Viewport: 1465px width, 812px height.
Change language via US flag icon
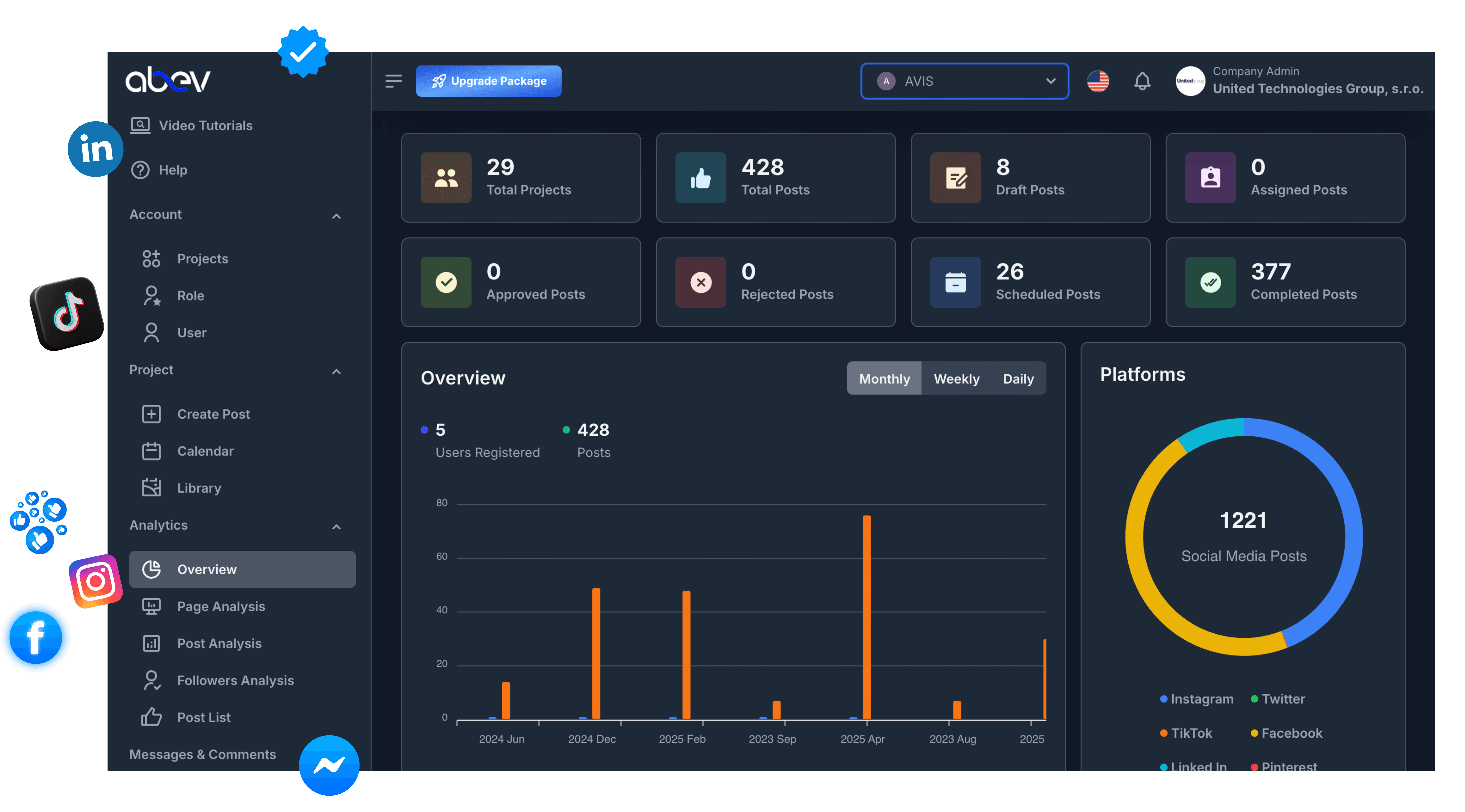click(x=1098, y=81)
